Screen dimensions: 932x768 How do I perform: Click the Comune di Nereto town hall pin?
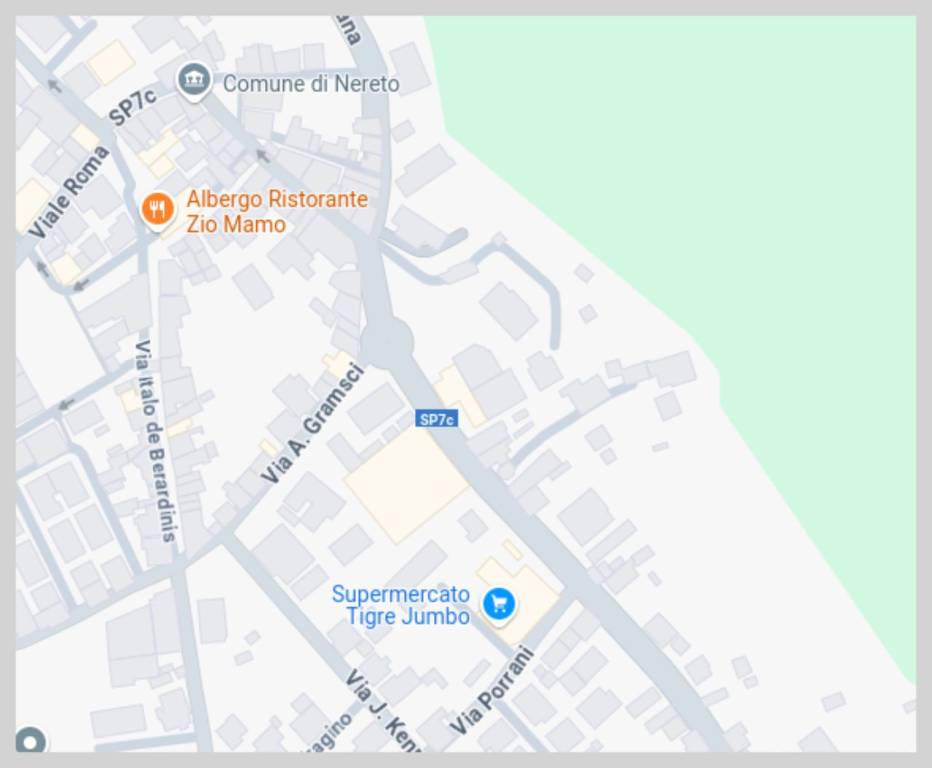click(x=194, y=81)
